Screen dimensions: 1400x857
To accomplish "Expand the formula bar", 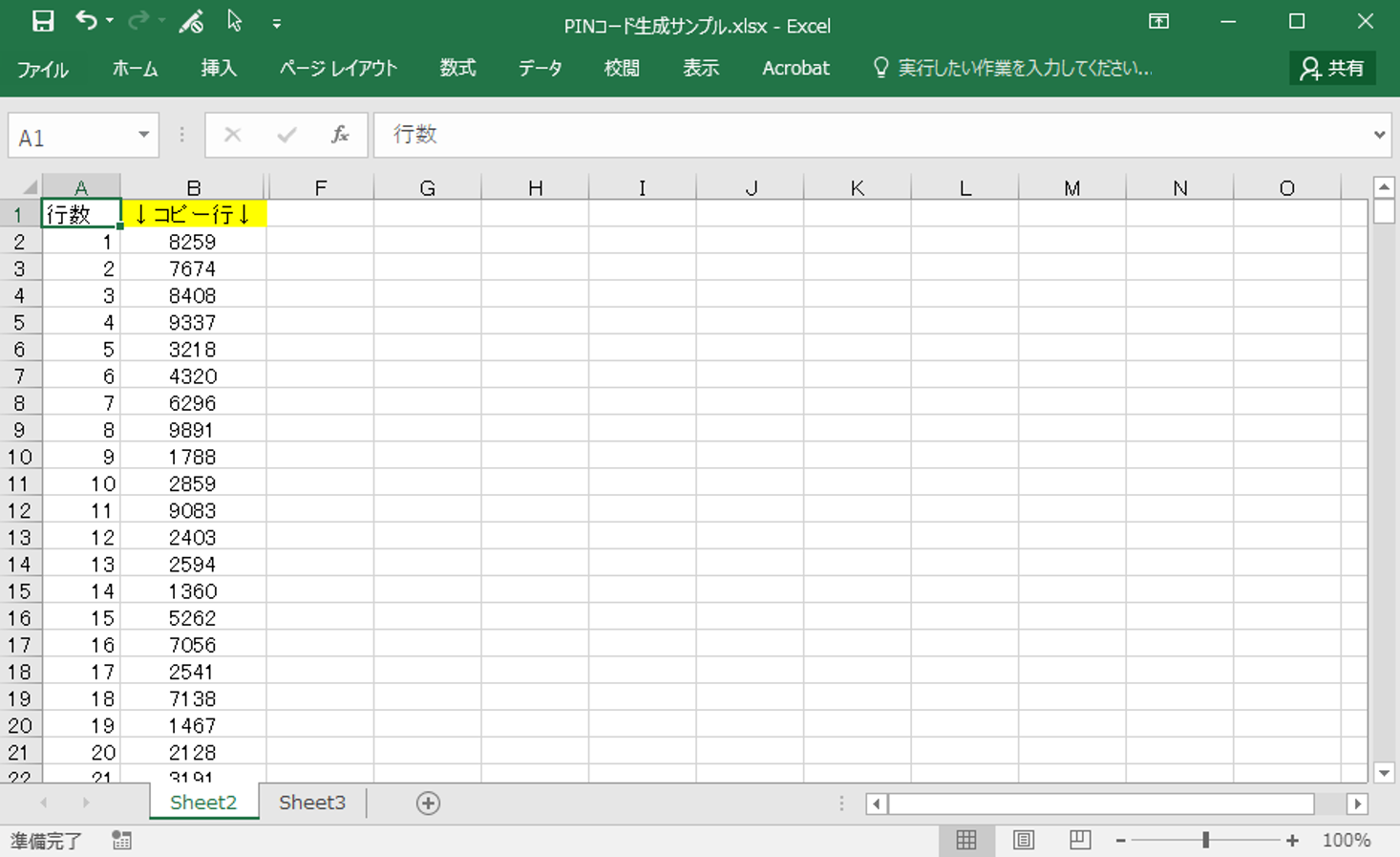I will coord(1379,136).
